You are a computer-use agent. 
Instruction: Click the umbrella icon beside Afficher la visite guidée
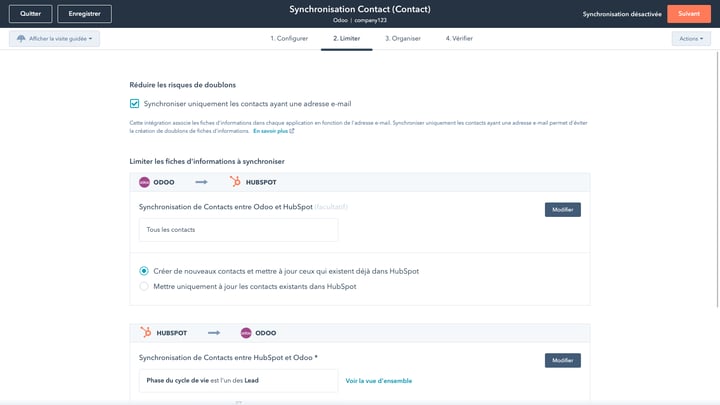(21, 39)
